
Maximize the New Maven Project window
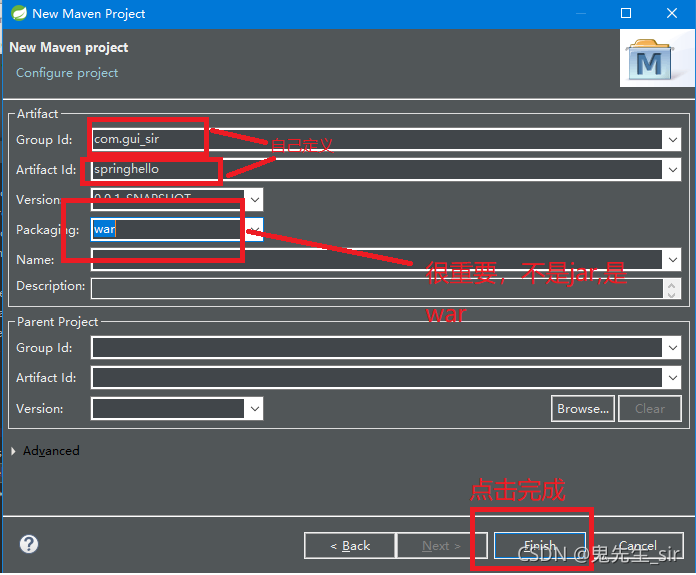625,13
